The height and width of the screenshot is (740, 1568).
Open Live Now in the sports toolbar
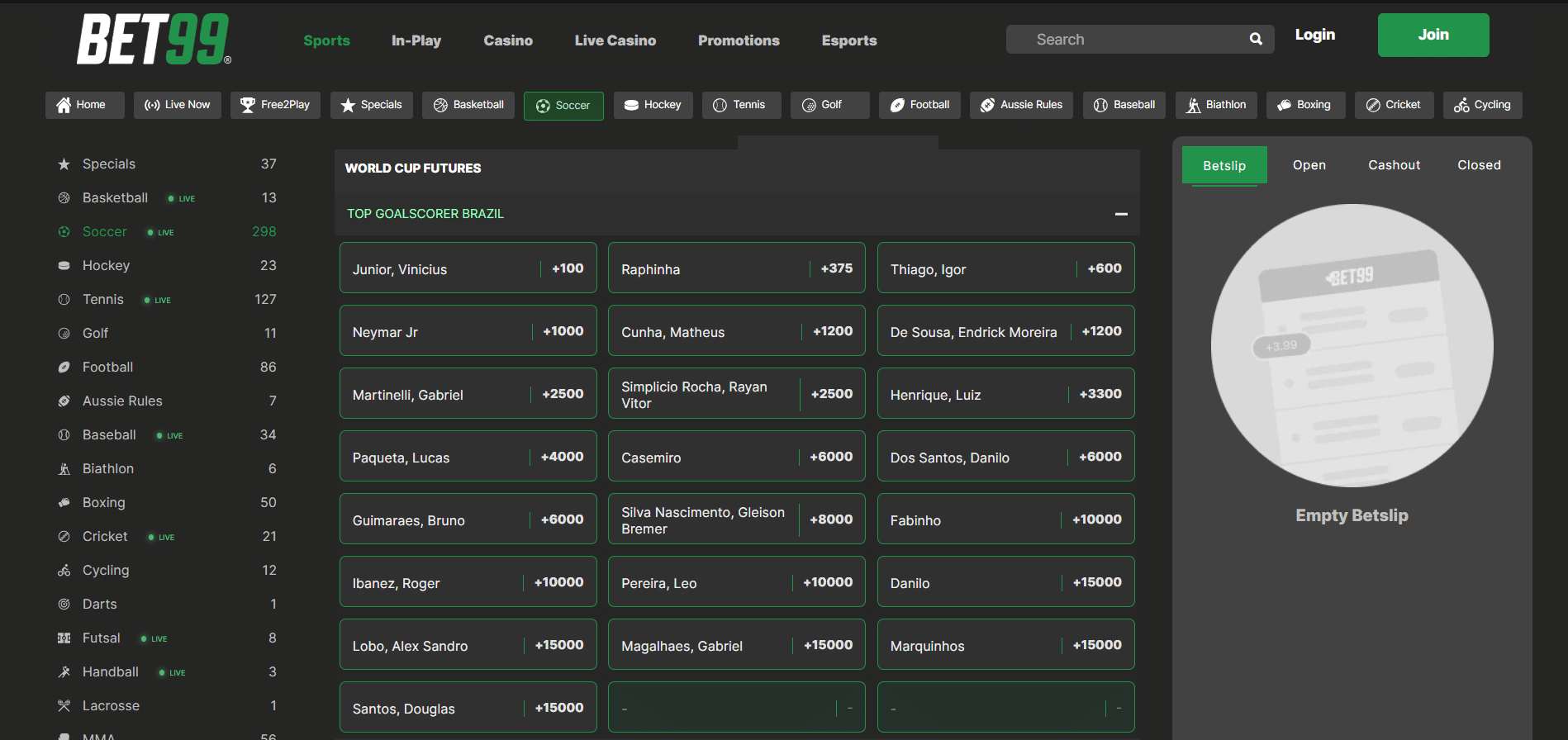(178, 105)
